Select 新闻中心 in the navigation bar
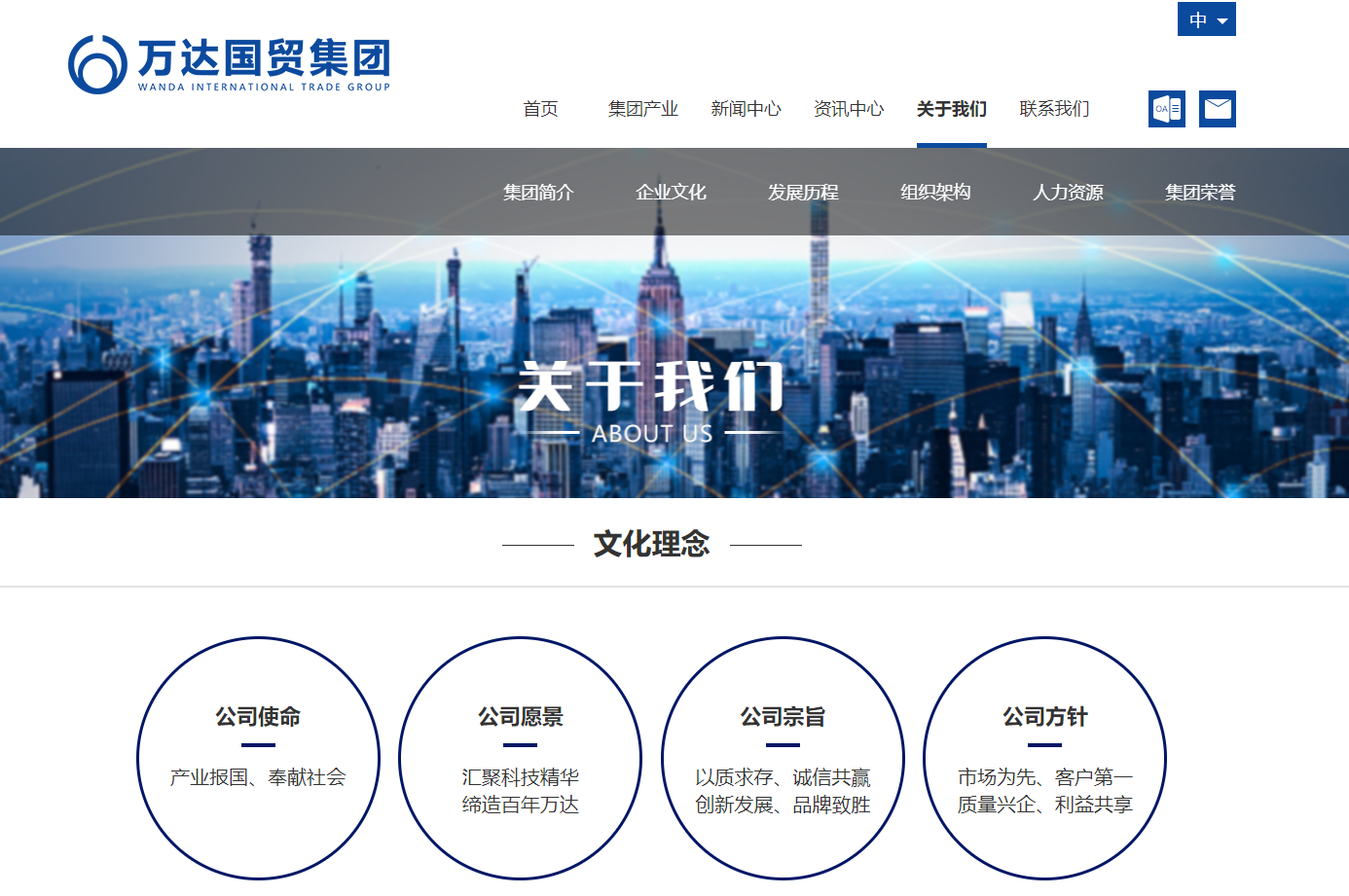Viewport: 1349px width, 896px height. coord(746,109)
